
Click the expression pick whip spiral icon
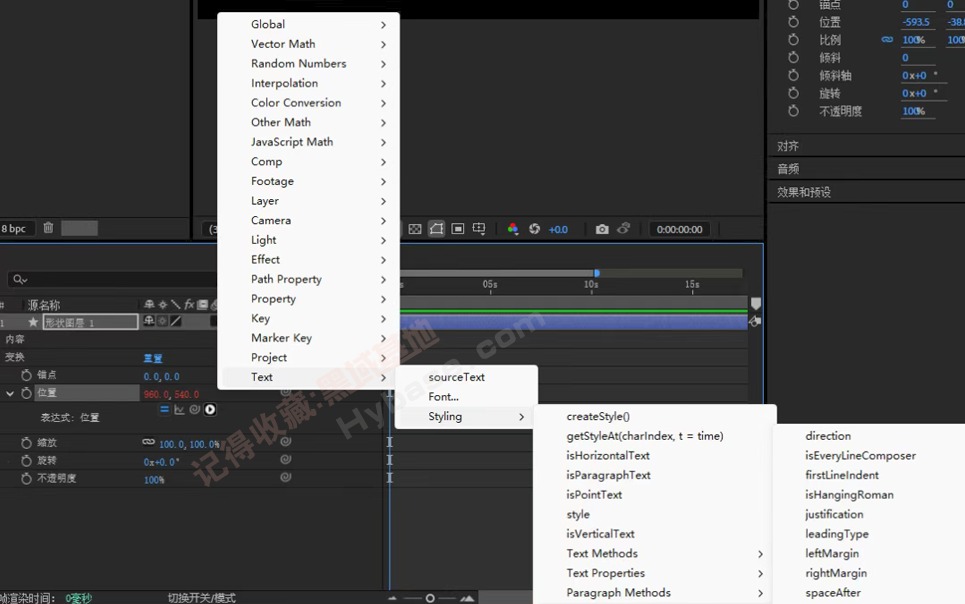click(x=194, y=409)
